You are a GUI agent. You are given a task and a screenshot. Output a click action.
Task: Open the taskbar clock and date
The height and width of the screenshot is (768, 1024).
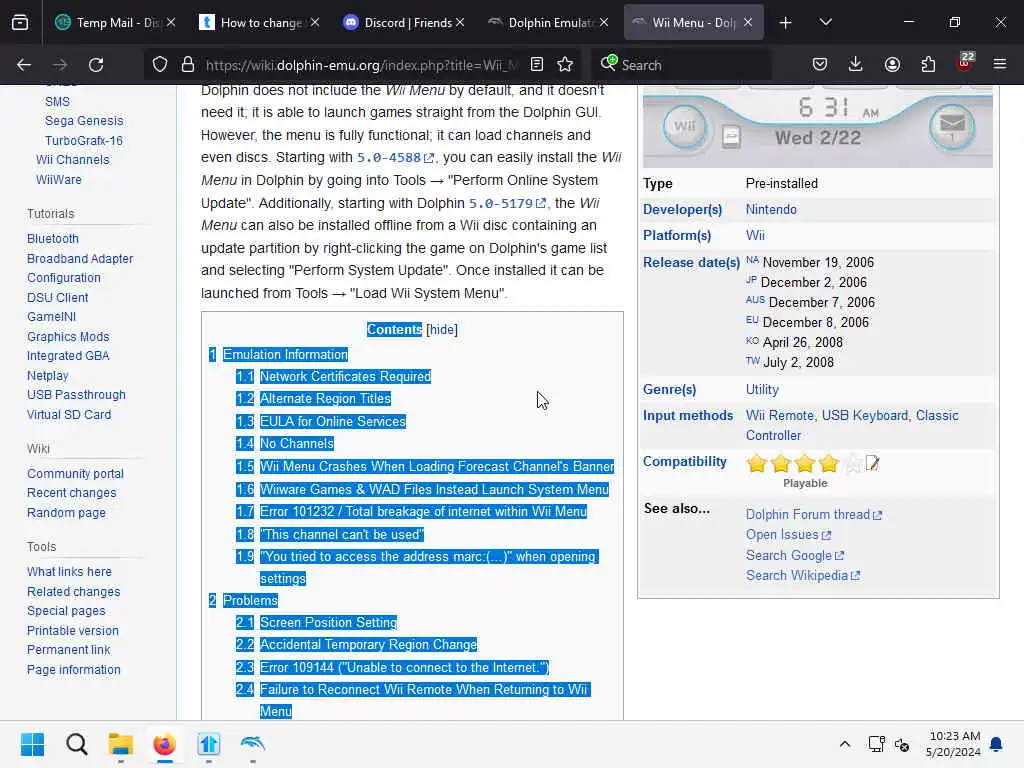[953, 744]
